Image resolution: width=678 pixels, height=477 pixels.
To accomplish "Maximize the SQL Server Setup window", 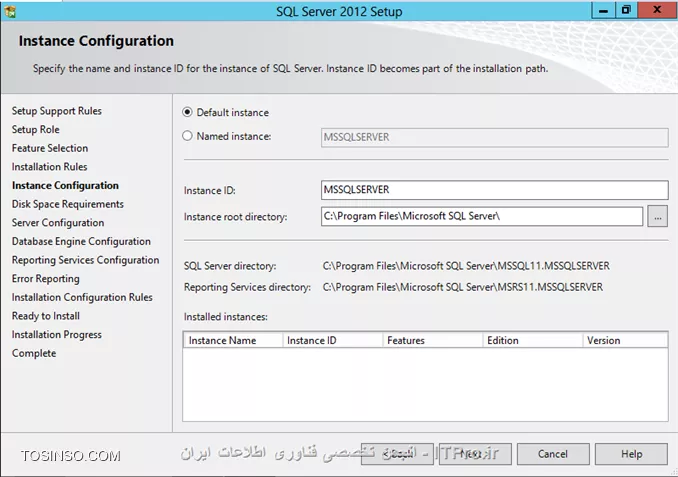I will (x=626, y=10).
